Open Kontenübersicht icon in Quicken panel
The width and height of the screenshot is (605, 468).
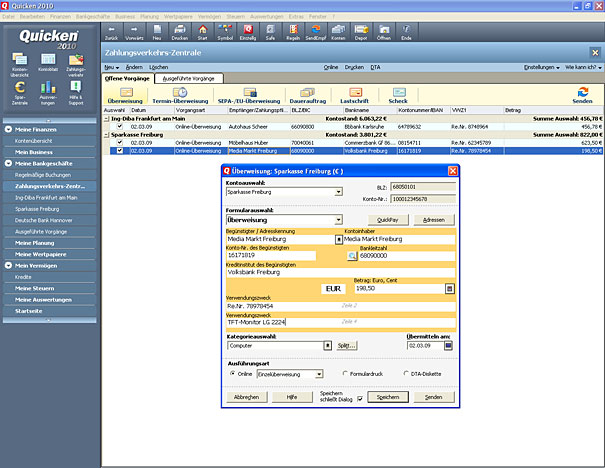18,59
